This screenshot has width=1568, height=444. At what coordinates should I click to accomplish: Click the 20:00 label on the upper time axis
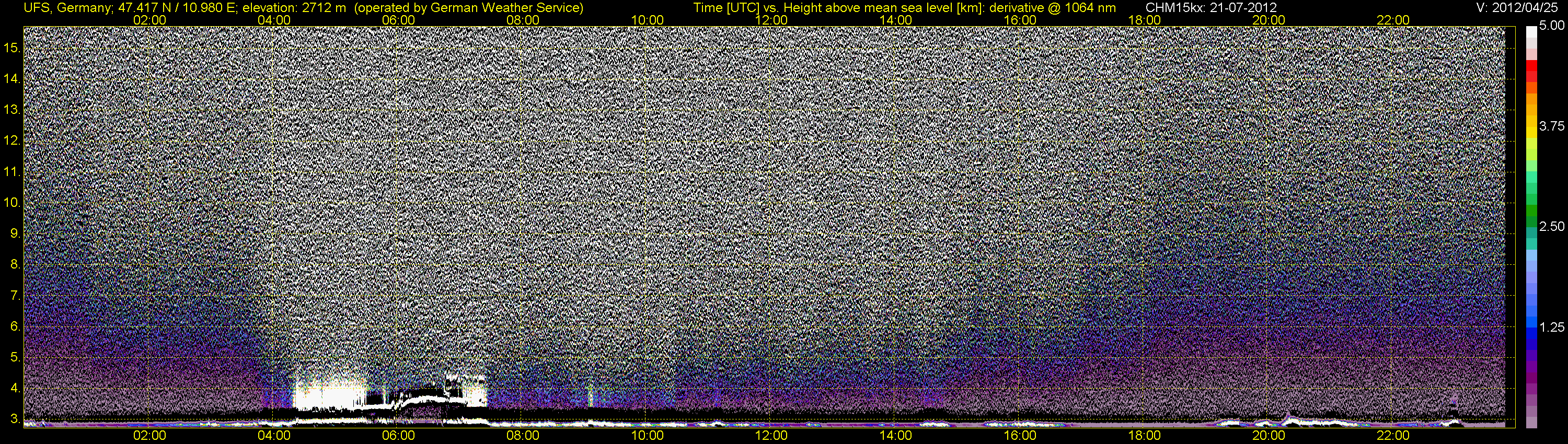click(x=1269, y=20)
